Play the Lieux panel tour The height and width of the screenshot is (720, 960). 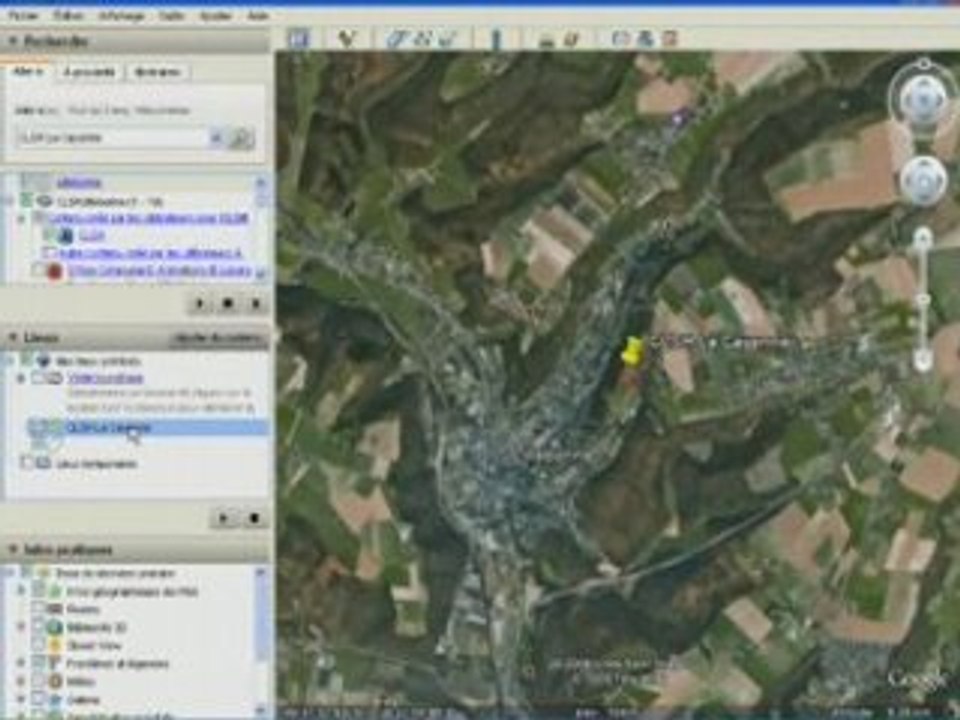tap(223, 518)
